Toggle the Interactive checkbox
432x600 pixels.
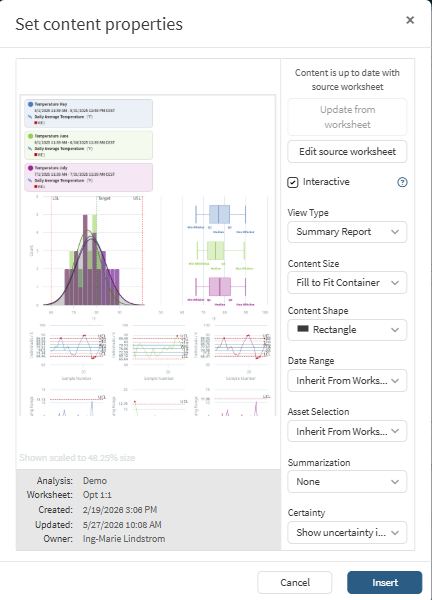[293, 183]
